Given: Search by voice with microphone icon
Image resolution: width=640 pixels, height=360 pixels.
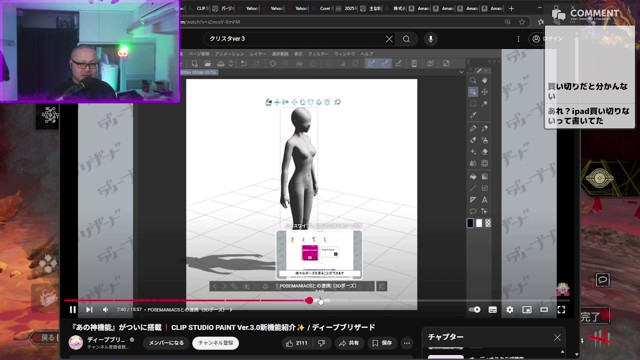Looking at the screenshot, I should coord(430,39).
